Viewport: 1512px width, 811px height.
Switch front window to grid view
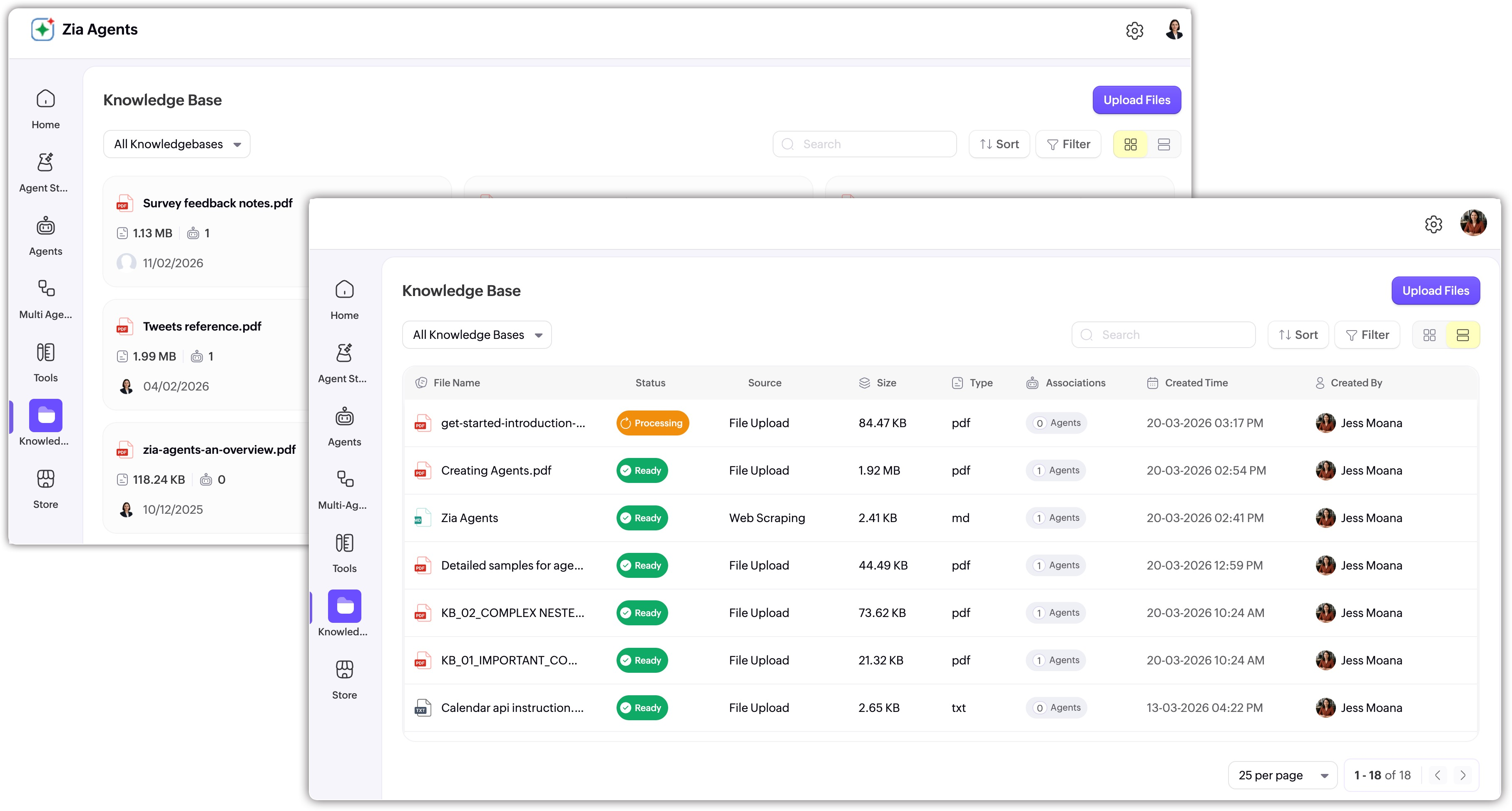click(1429, 334)
